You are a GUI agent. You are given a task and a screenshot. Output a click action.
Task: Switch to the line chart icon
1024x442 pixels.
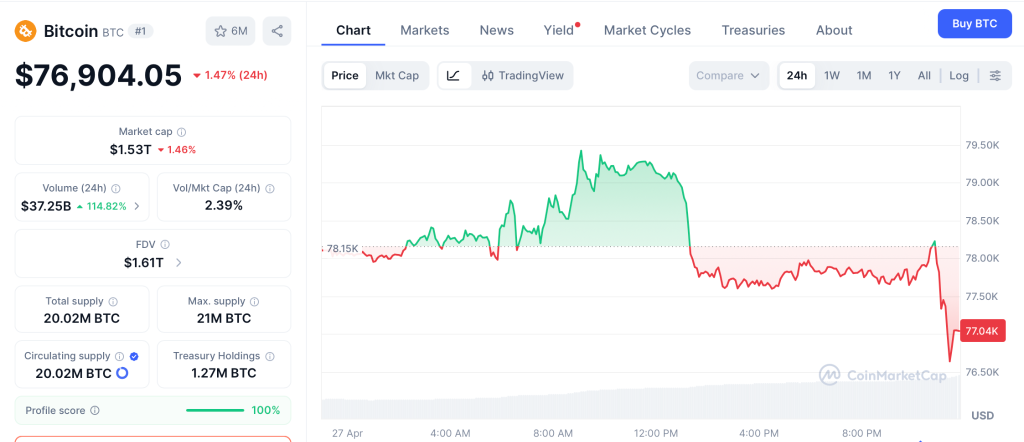point(453,75)
